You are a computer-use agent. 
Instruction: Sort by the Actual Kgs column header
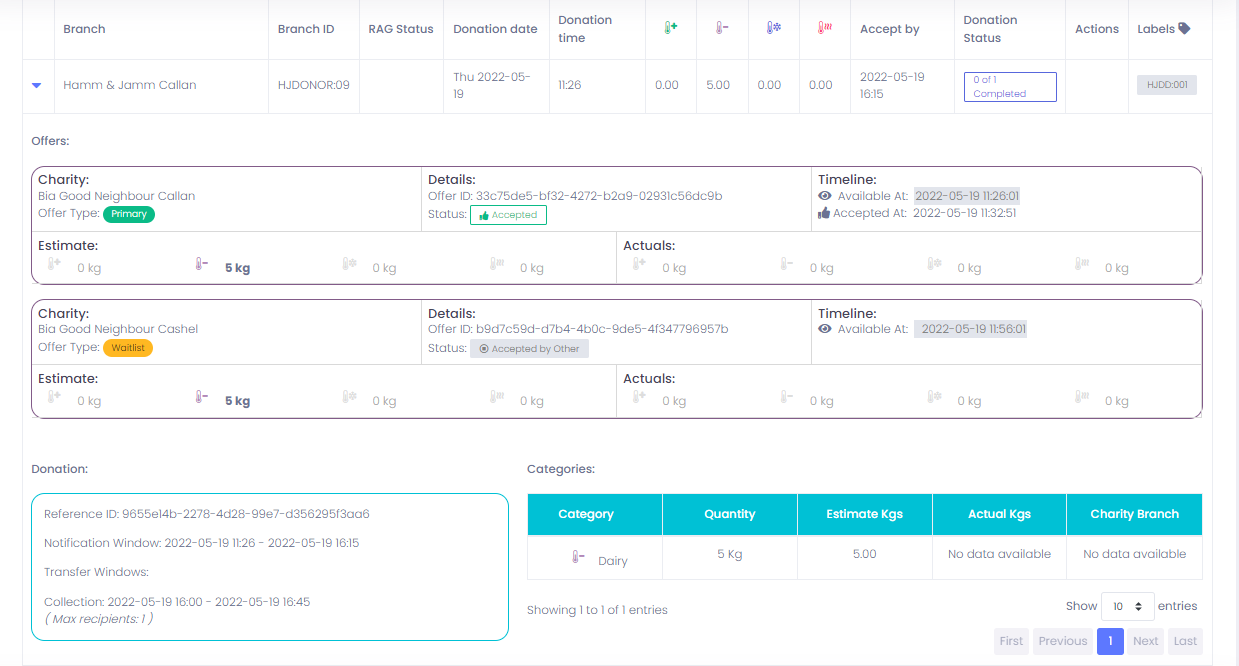1000,514
